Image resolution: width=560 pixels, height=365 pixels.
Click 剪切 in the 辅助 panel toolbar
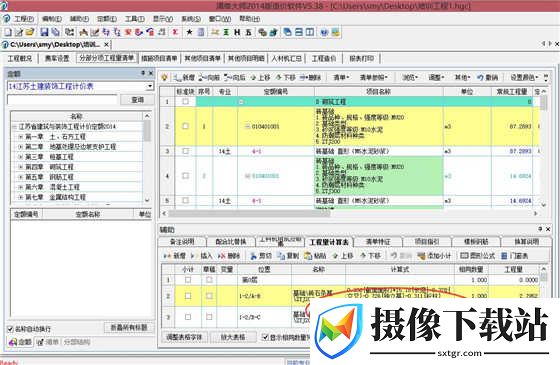point(261,256)
